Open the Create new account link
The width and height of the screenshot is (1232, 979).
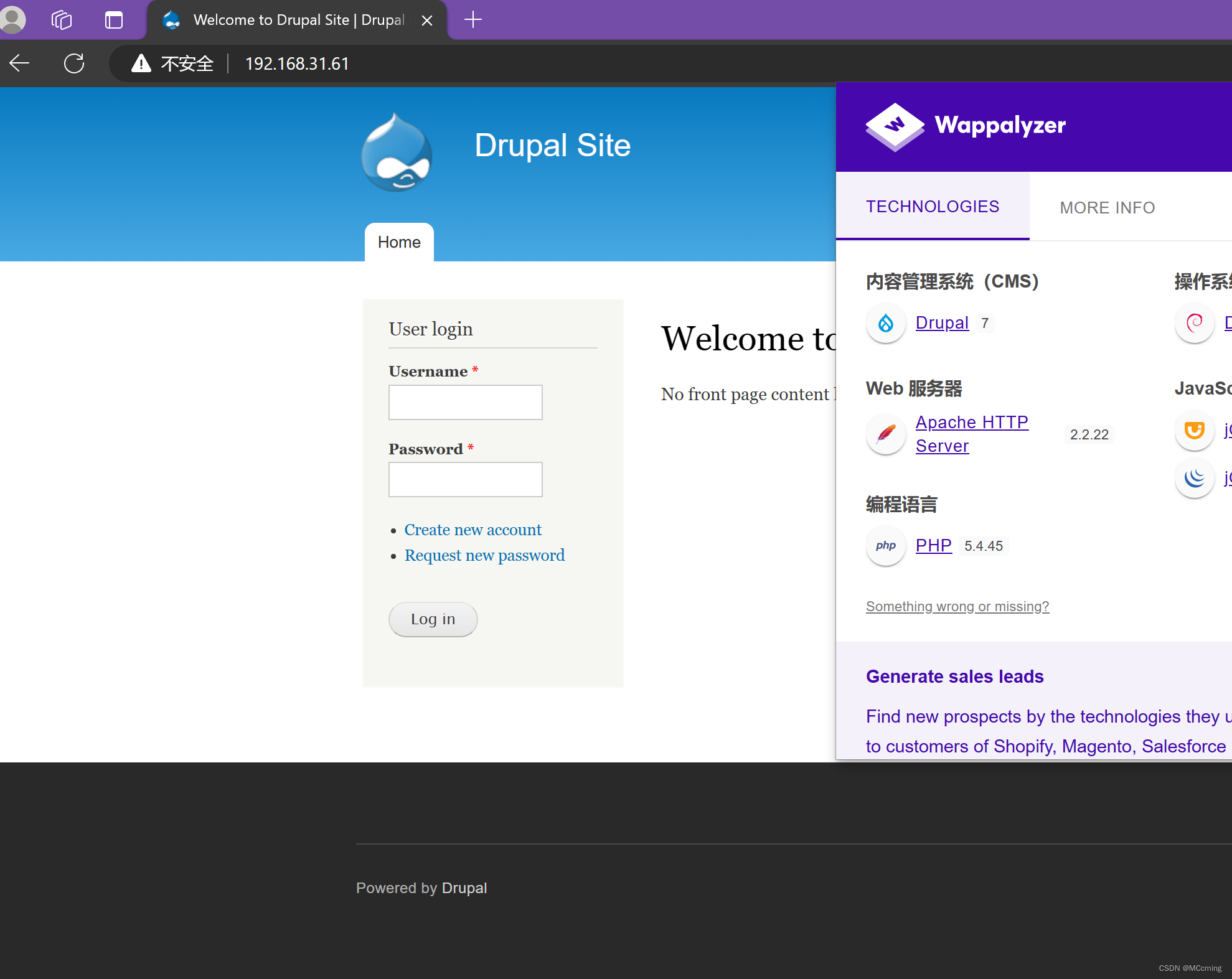coord(473,530)
